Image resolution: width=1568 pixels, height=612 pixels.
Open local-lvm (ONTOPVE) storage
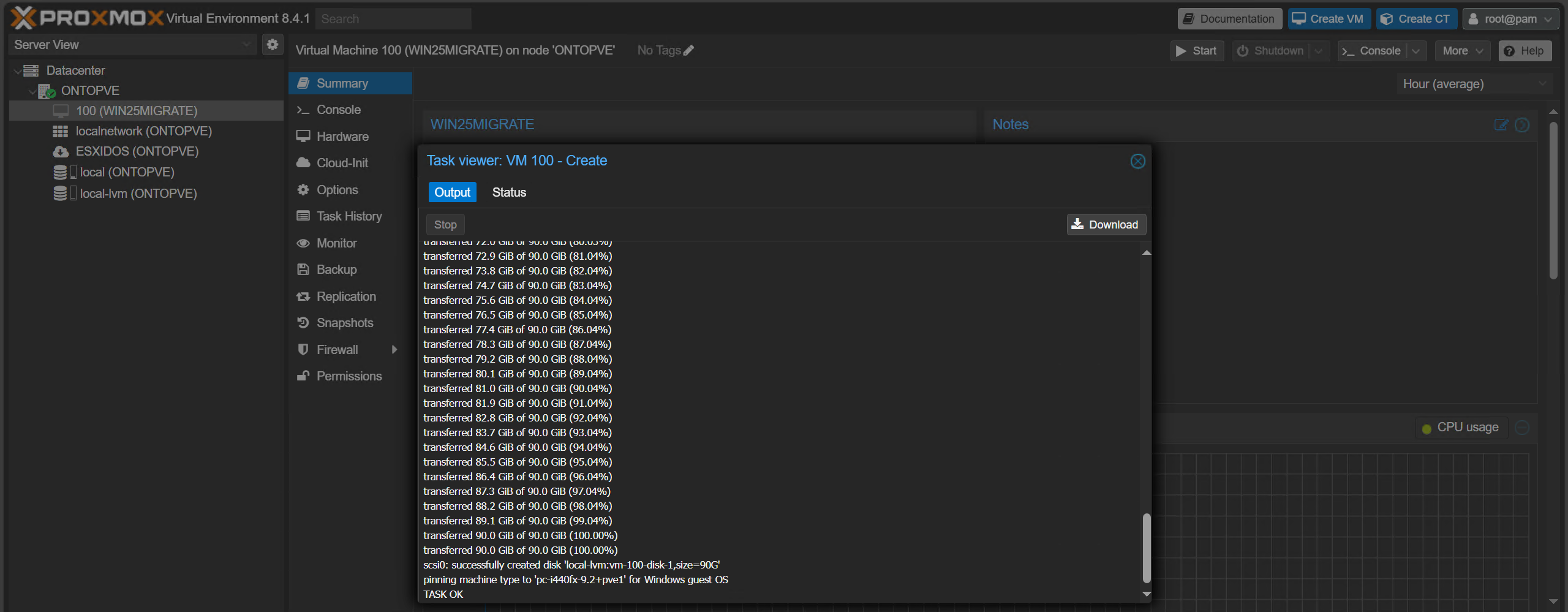coord(138,194)
